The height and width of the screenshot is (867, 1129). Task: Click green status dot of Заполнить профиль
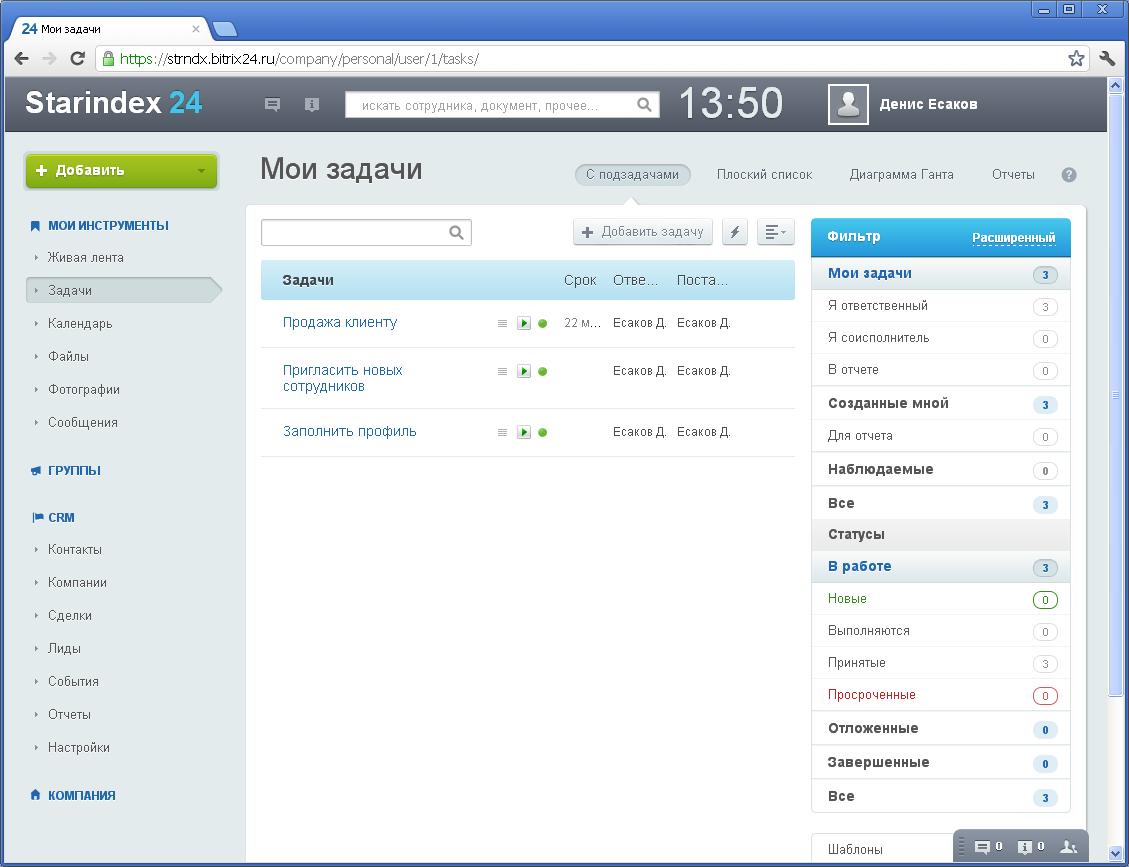tap(543, 433)
